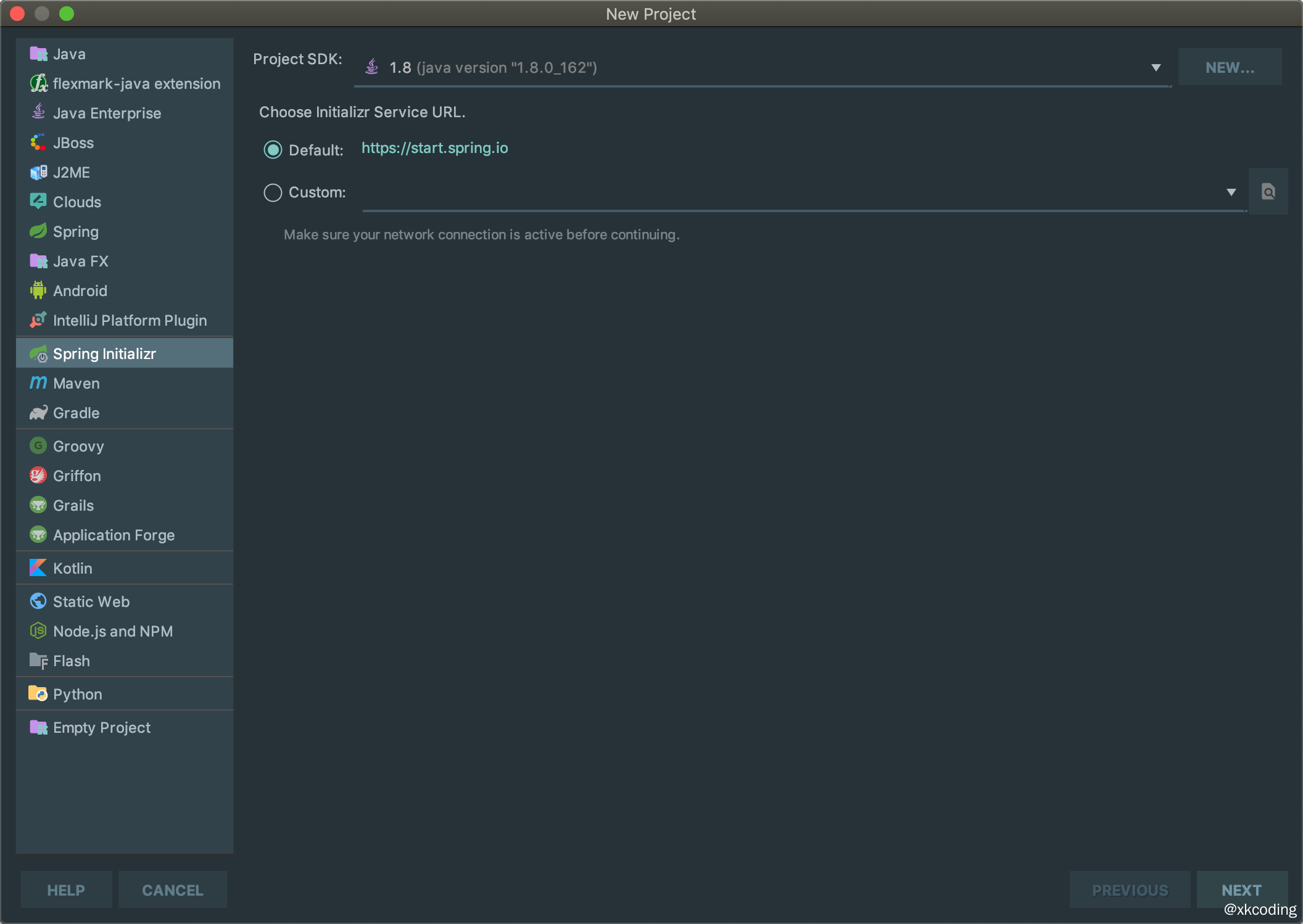Click inside the Custom URL input field
1303x924 pixels.
[790, 193]
